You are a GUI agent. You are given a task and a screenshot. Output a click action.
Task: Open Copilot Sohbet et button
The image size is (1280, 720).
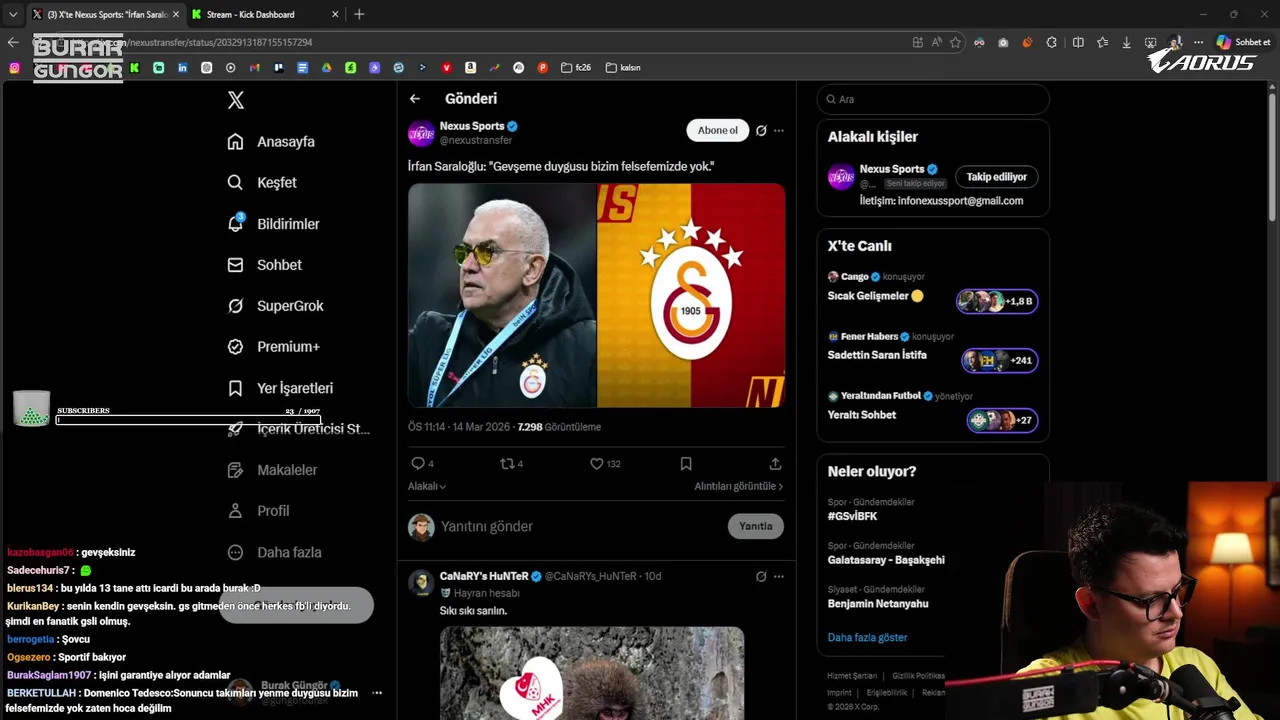pos(1243,42)
